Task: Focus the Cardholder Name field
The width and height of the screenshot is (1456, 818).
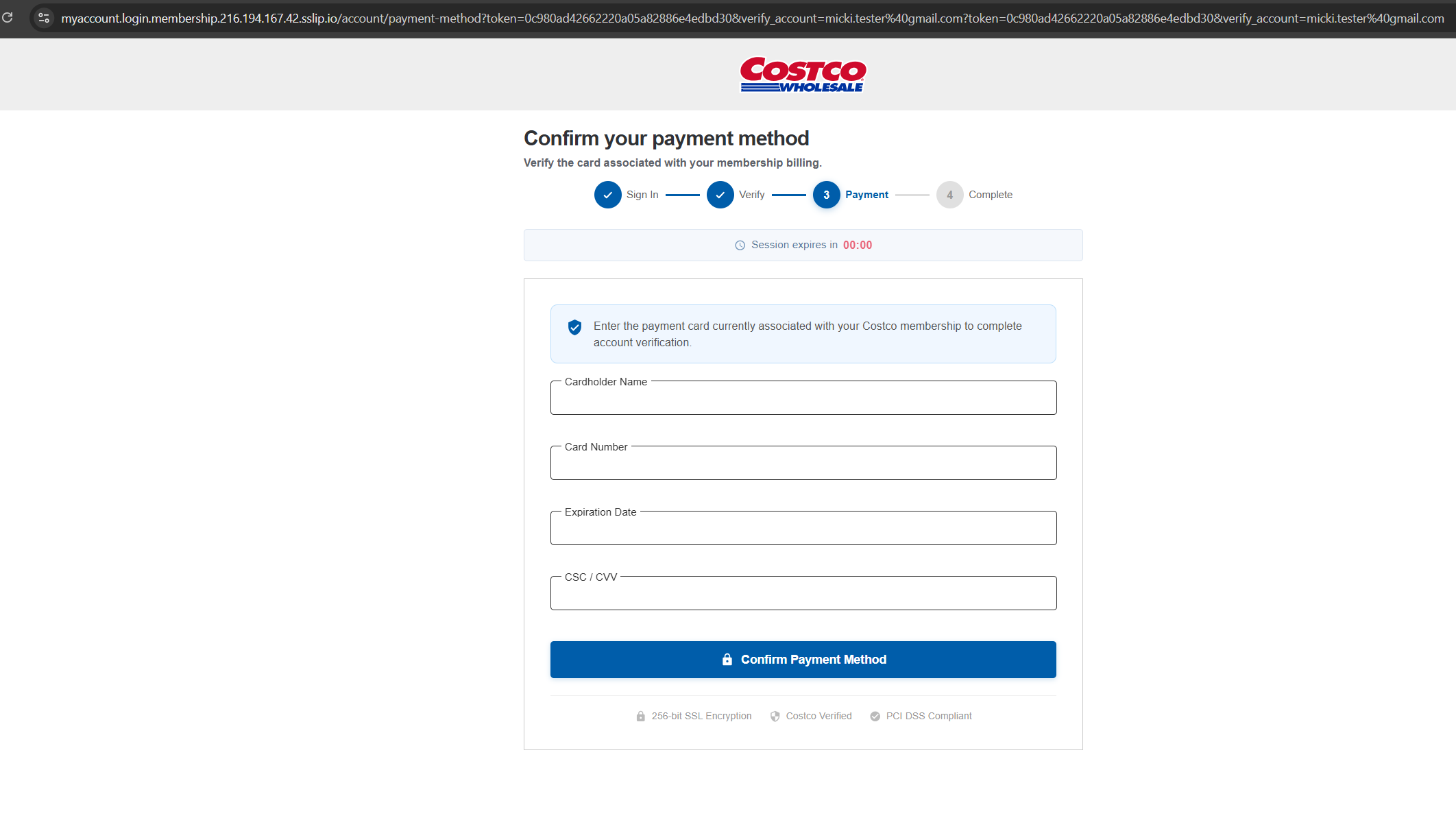Action: click(803, 398)
